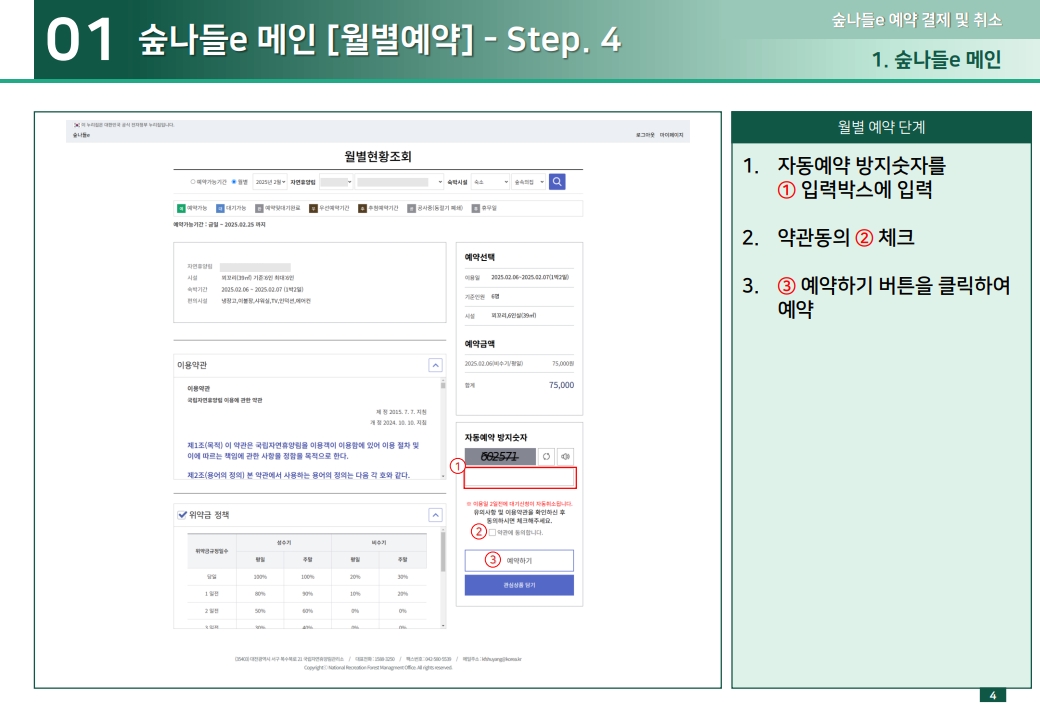Click the blue search magnifier icon
Image resolution: width=1040 pixels, height=720 pixels.
[x=555, y=182]
